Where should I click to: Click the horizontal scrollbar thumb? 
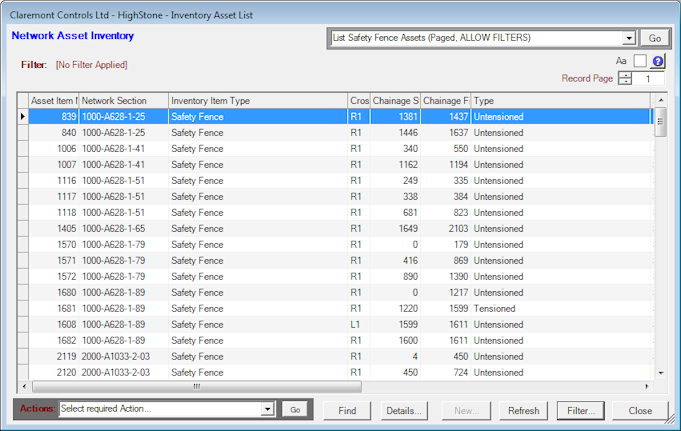[x=197, y=386]
